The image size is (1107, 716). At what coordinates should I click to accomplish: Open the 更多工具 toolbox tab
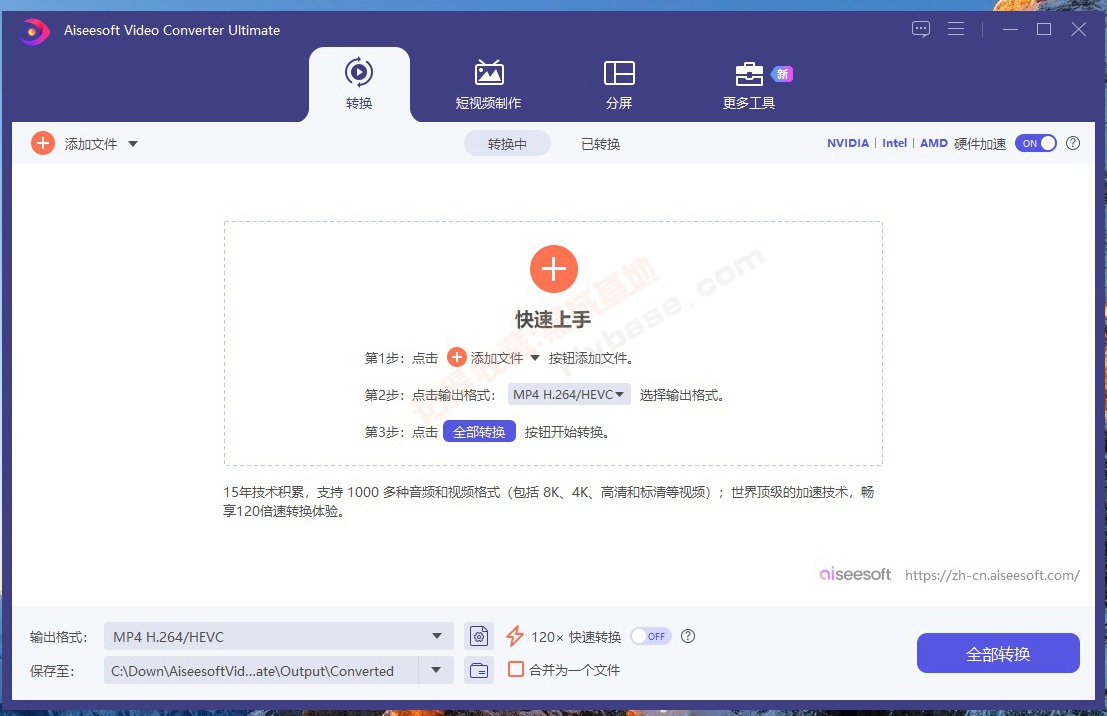(x=749, y=84)
